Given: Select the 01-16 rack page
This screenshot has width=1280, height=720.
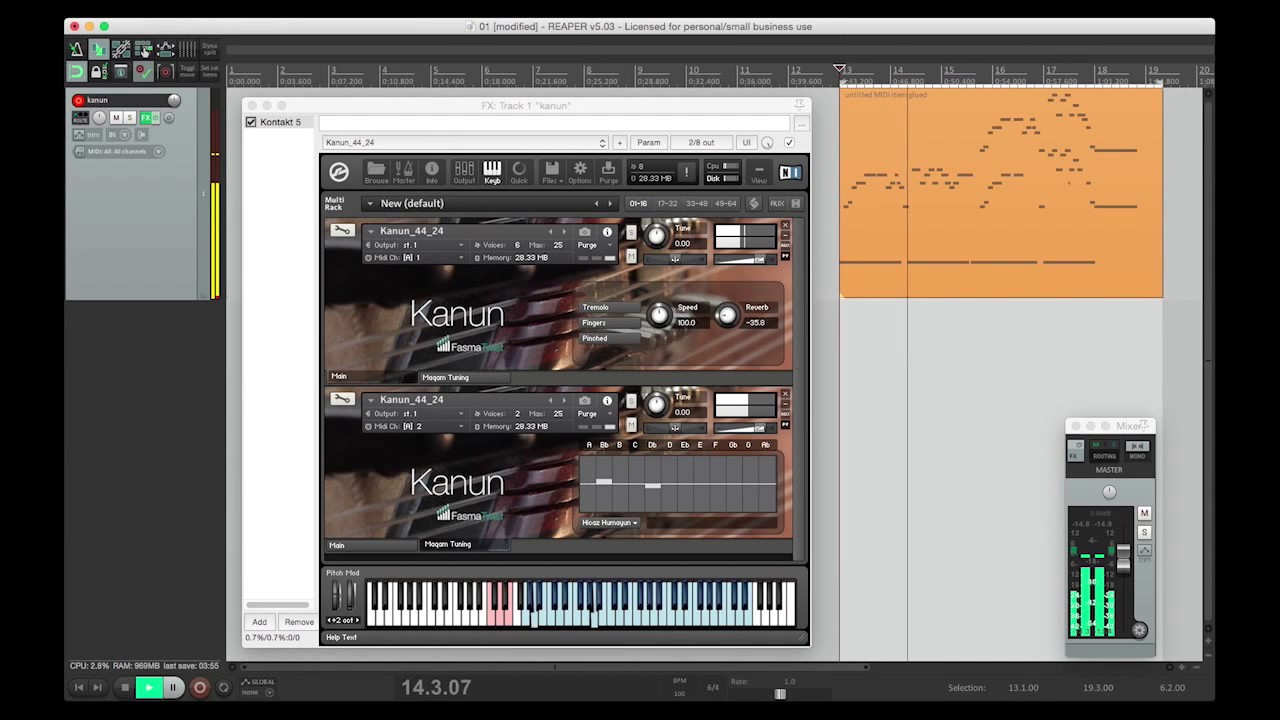Looking at the screenshot, I should (638, 204).
